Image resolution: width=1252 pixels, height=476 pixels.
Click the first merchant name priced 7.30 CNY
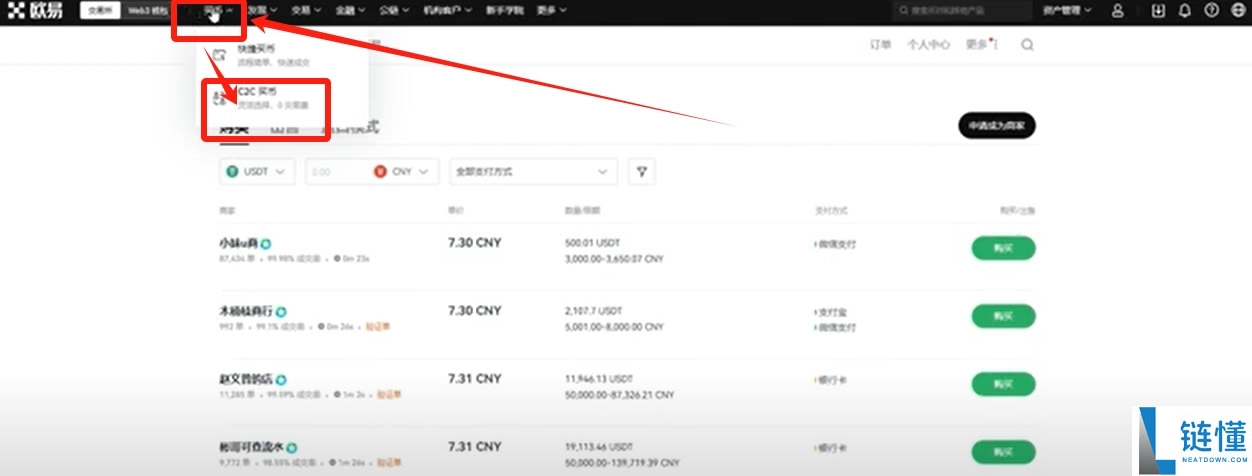point(239,243)
